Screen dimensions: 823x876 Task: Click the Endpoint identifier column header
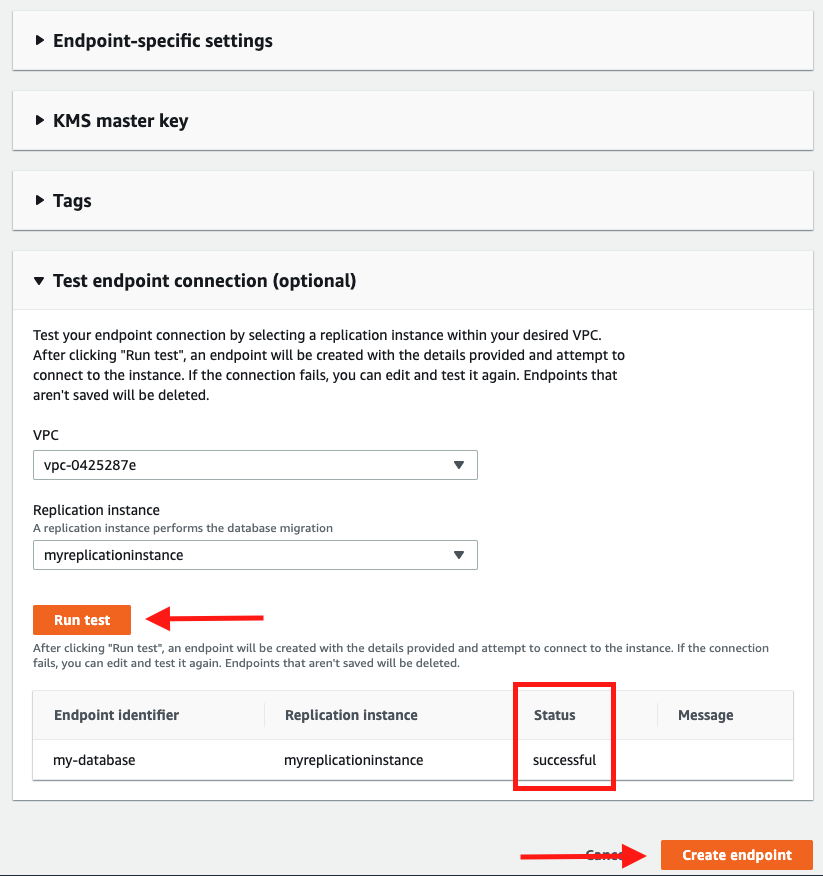(x=115, y=715)
